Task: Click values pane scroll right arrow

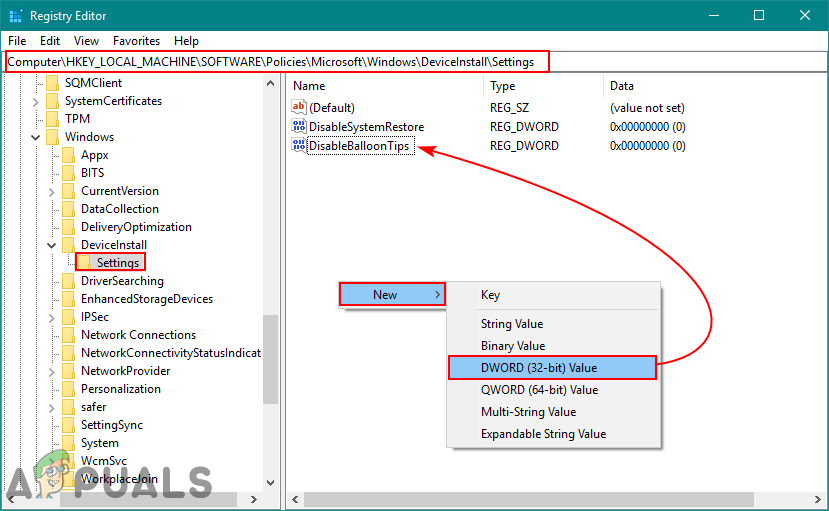Action: click(818, 499)
